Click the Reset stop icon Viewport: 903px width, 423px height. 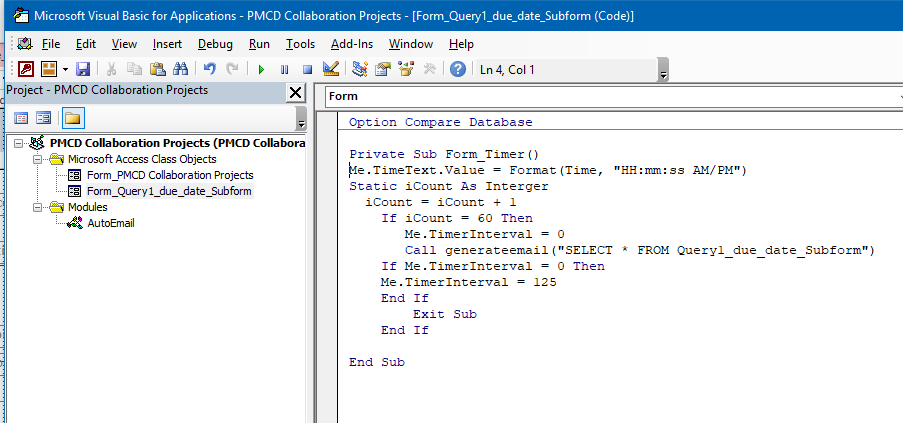point(308,70)
